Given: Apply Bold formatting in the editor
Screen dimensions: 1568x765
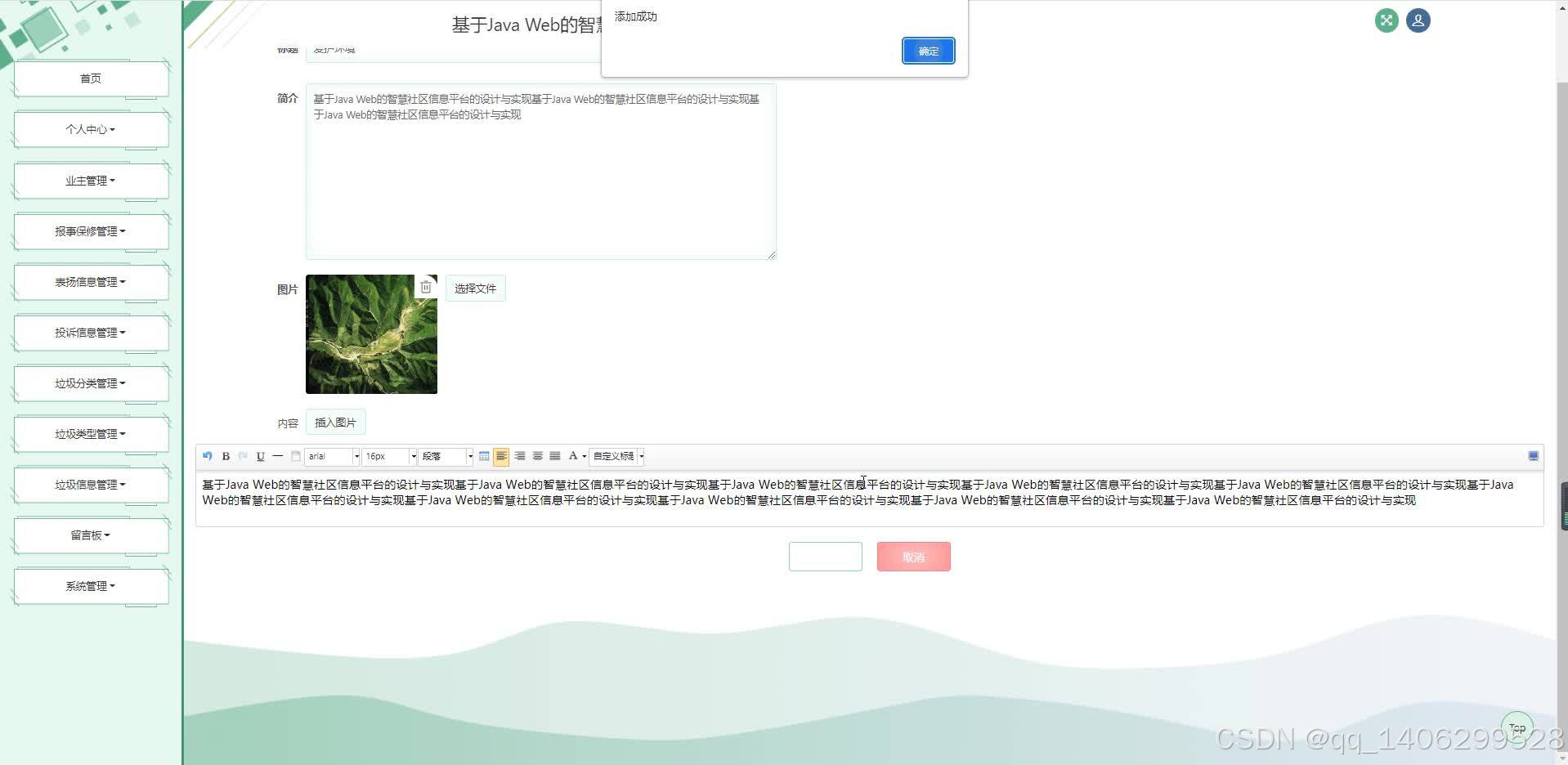Looking at the screenshot, I should pyautogui.click(x=225, y=456).
